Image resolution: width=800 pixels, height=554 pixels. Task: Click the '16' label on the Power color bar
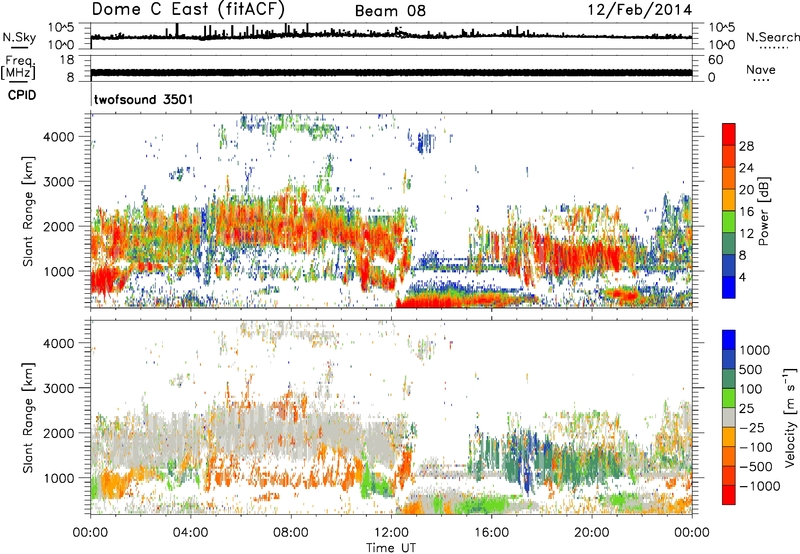(x=746, y=212)
